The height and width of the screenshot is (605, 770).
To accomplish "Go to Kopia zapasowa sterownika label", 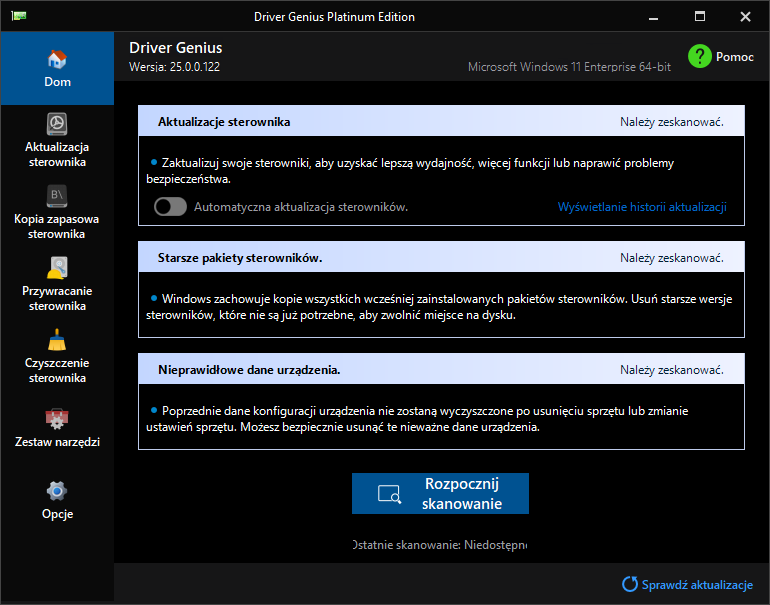I will [56, 226].
